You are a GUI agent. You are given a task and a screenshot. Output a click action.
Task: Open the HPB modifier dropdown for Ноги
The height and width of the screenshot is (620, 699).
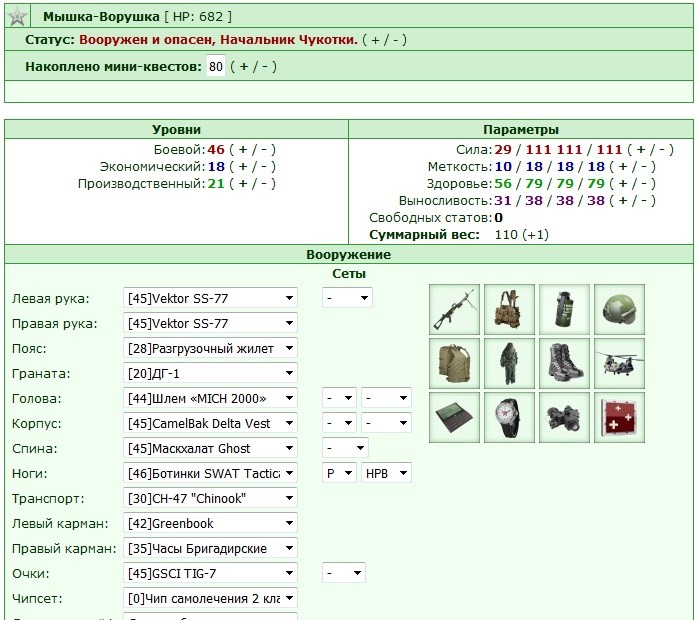point(386,473)
